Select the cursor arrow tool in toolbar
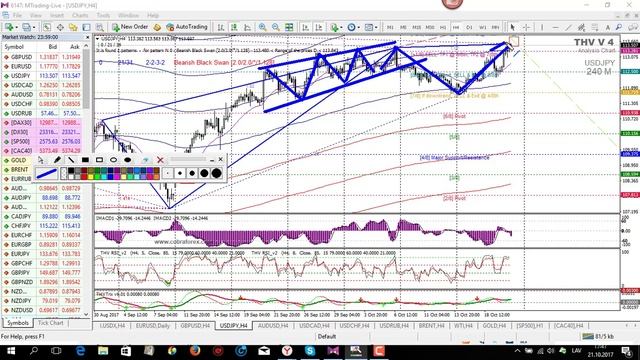 tap(513, 27)
